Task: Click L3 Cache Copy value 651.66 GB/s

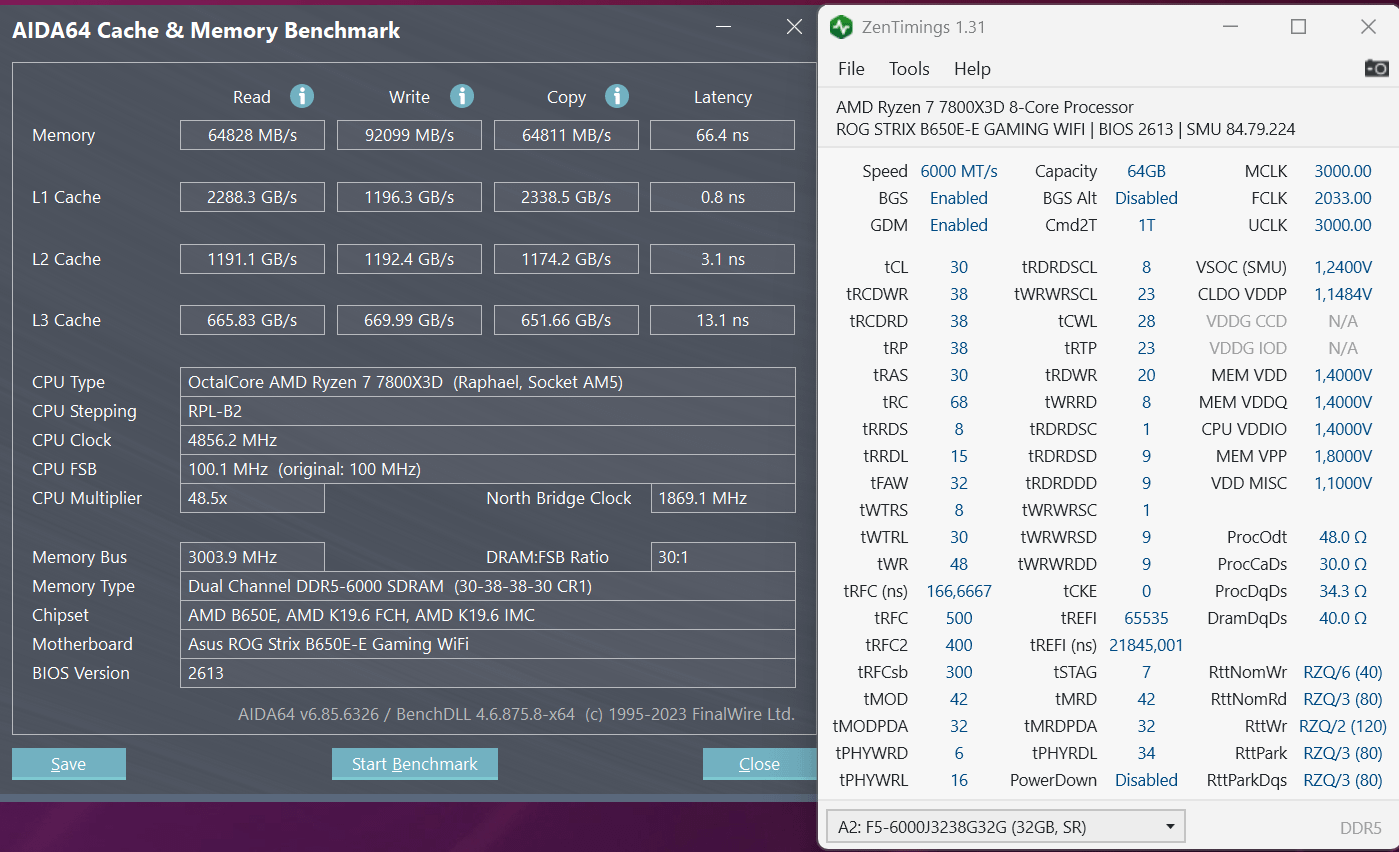Action: coord(566,320)
